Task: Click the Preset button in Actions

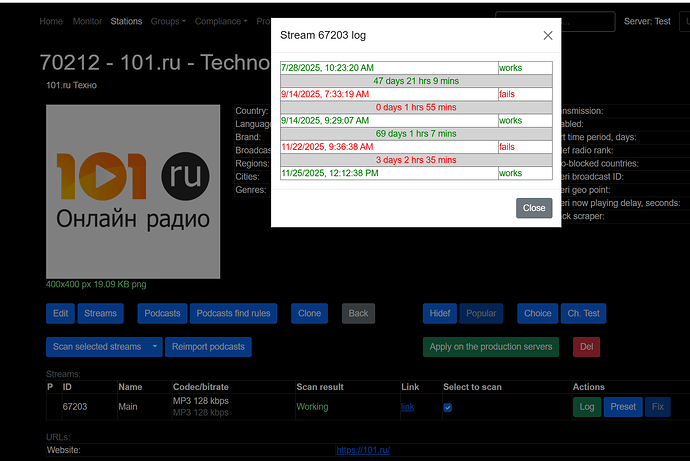Action: (622, 407)
